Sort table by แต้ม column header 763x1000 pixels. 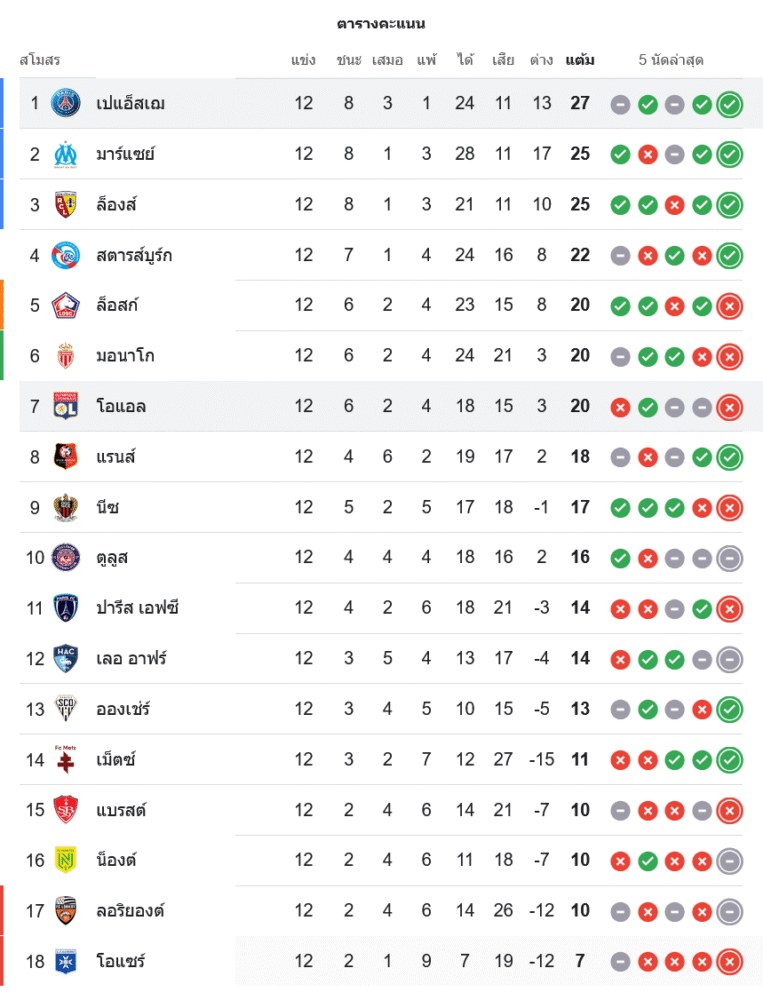click(x=580, y=60)
